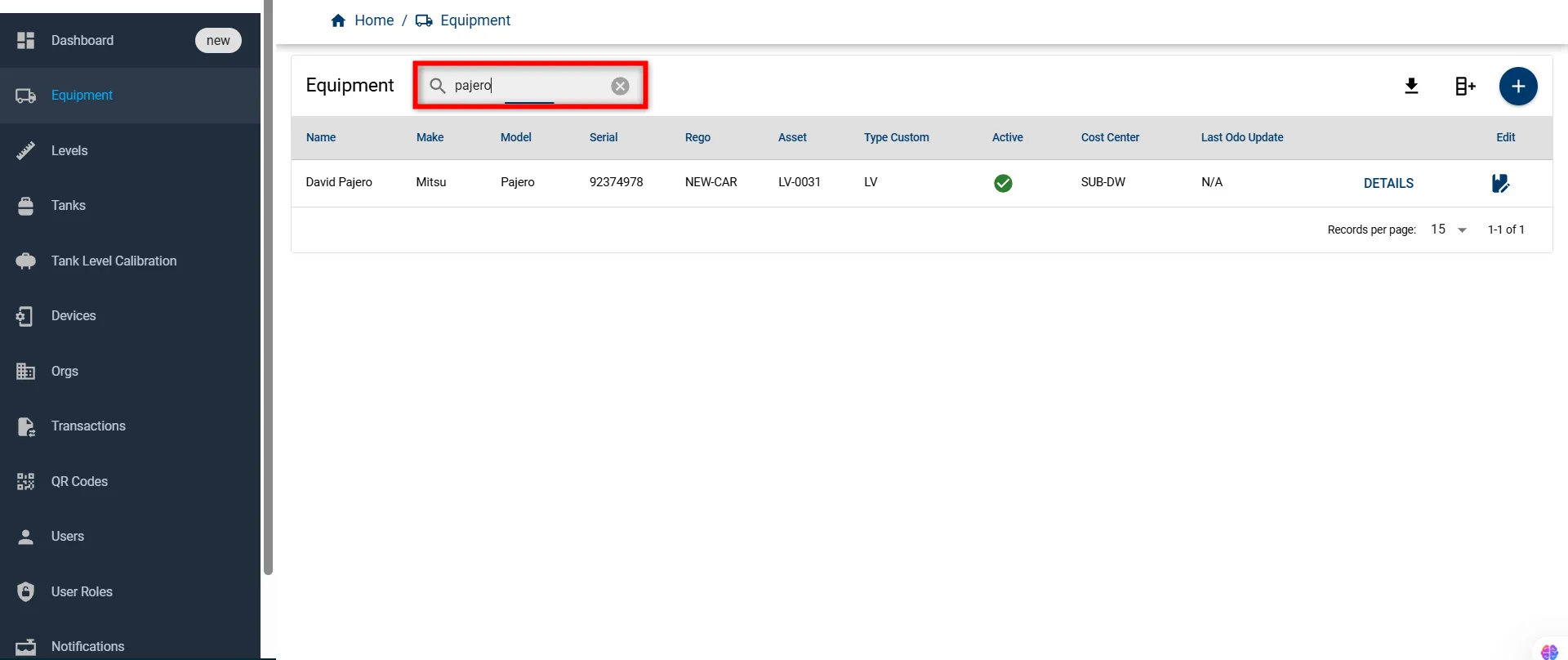Viewport: 1568px width, 660px height.
Task: Open DETAILS for David Pajero
Action: [x=1388, y=183]
